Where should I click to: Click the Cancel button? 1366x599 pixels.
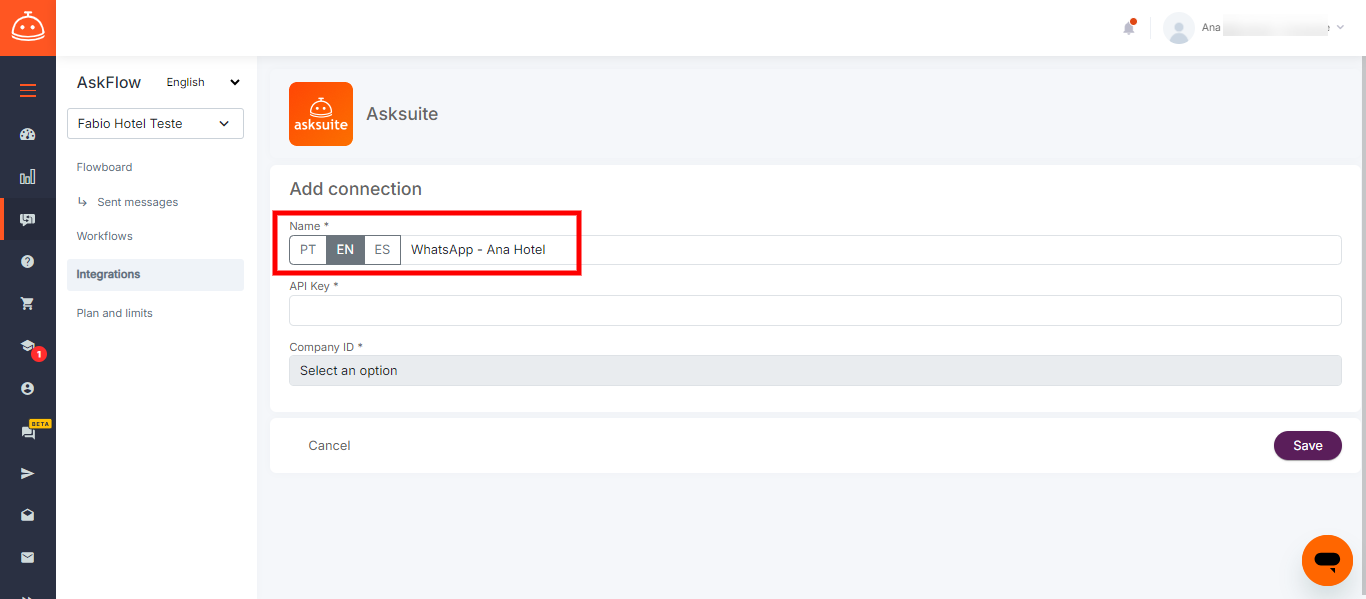pos(329,446)
